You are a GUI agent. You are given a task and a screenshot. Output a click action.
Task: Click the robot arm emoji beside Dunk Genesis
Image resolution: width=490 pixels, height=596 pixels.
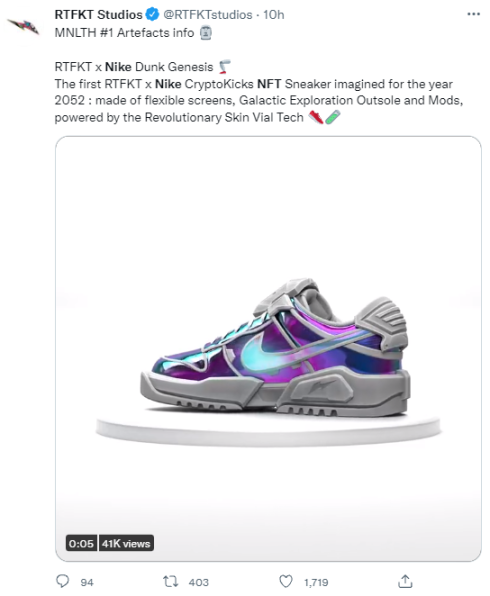click(224, 67)
